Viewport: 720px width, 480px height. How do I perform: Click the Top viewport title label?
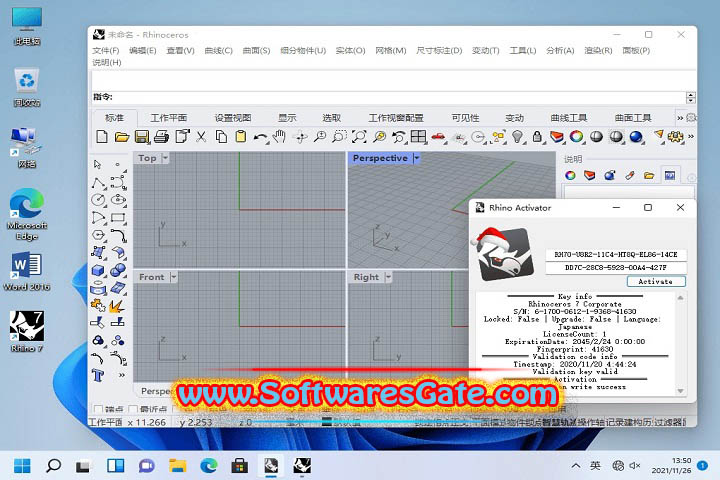[147, 158]
